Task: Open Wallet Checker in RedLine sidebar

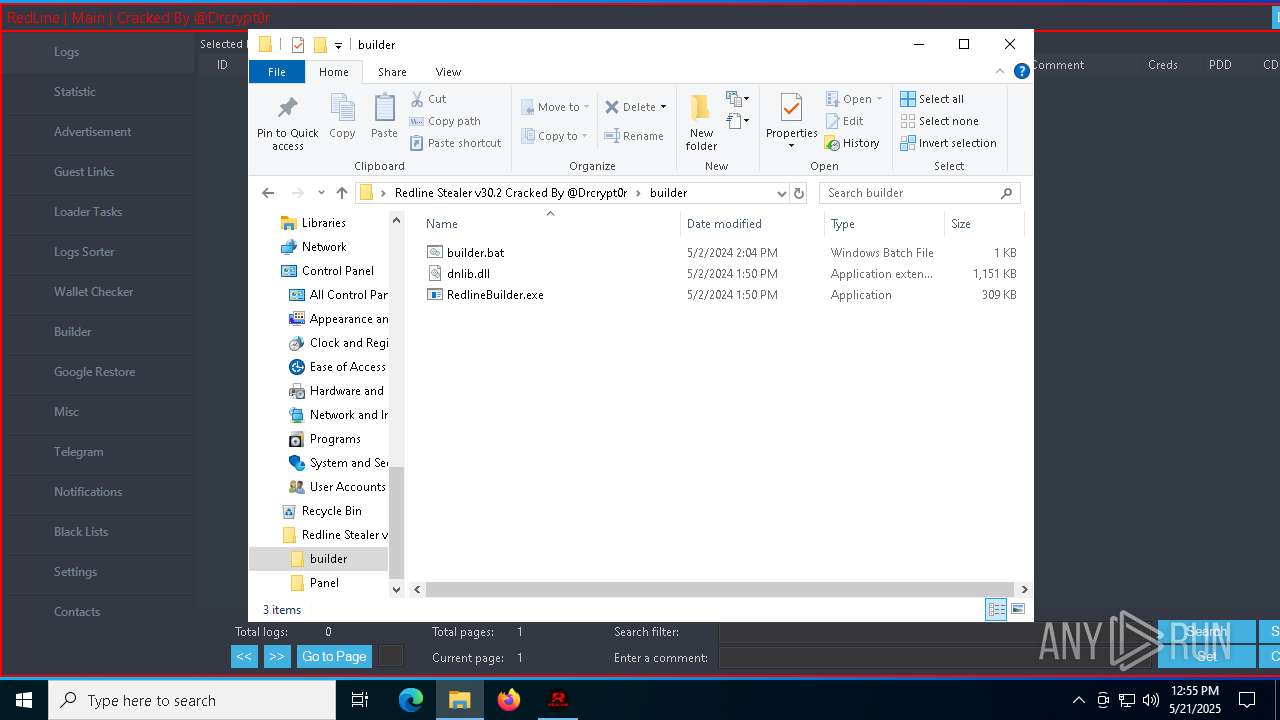Action: (93, 292)
